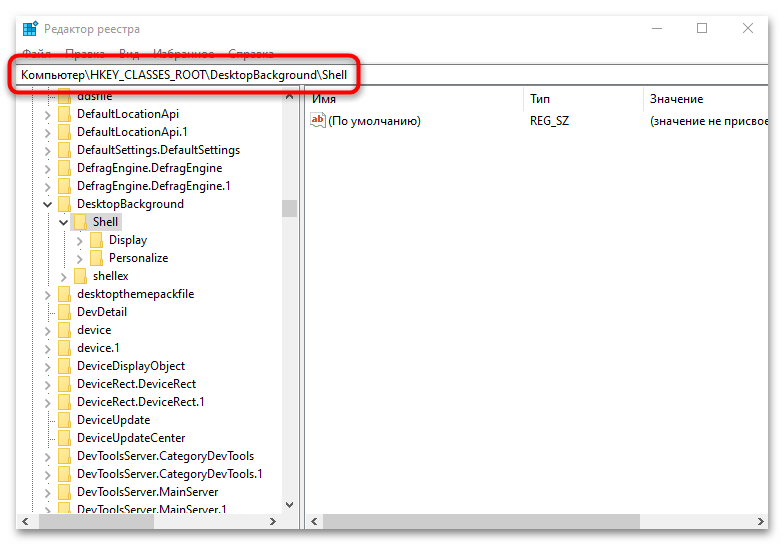Select the folder icon of DevToolsServer.CategoryDevTools
This screenshot has height=545, width=784.
64,456
